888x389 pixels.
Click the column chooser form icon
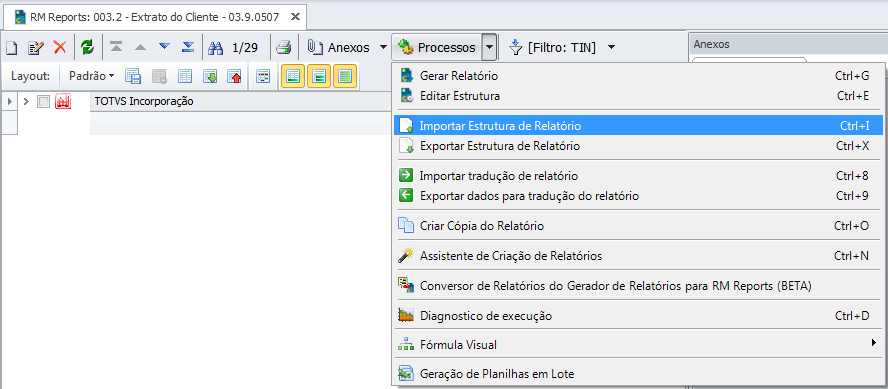[x=263, y=76]
